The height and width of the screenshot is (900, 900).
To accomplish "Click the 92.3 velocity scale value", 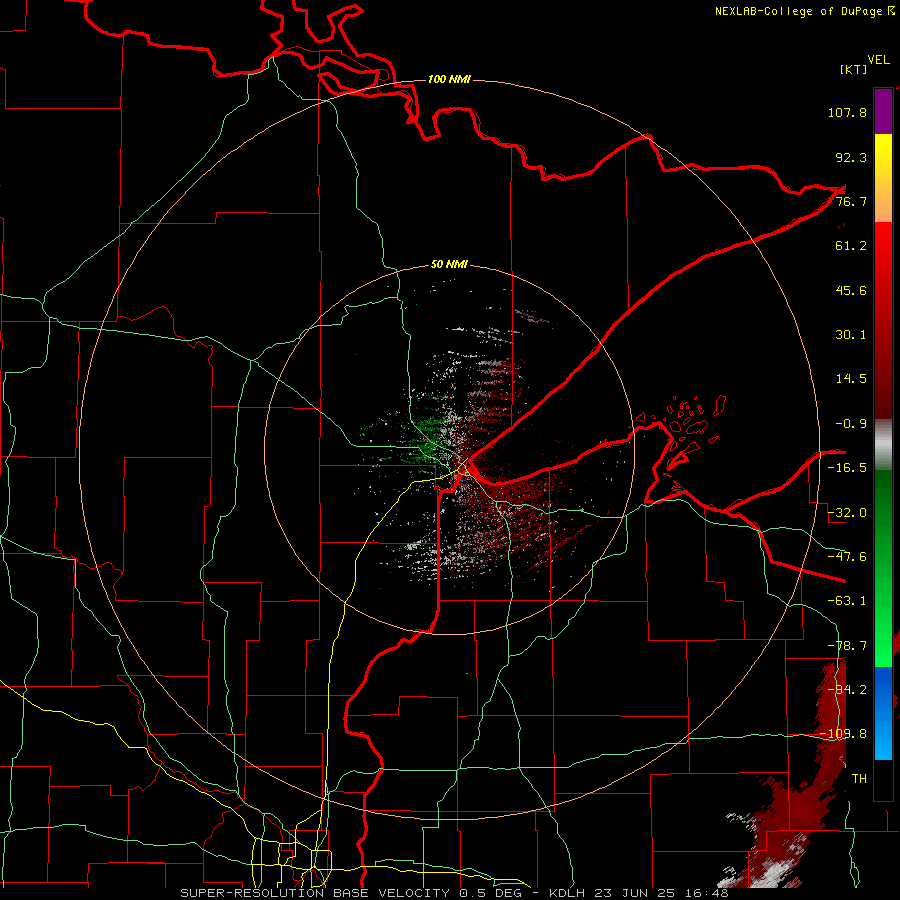I will coord(851,157).
